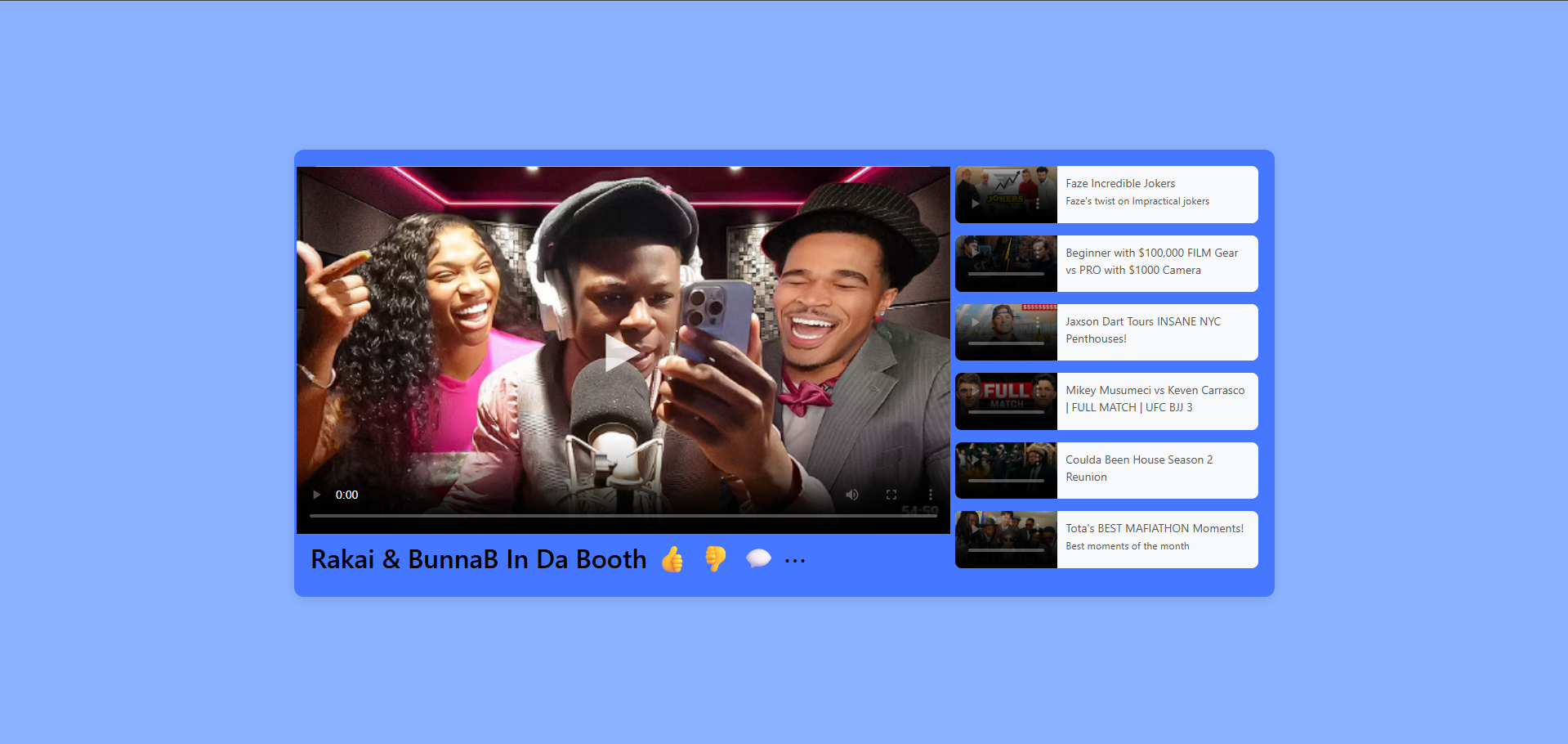1568x744 pixels.
Task: Click the Tota's BEST MAFIATHON Moments thumbnail
Action: pyautogui.click(x=1006, y=539)
